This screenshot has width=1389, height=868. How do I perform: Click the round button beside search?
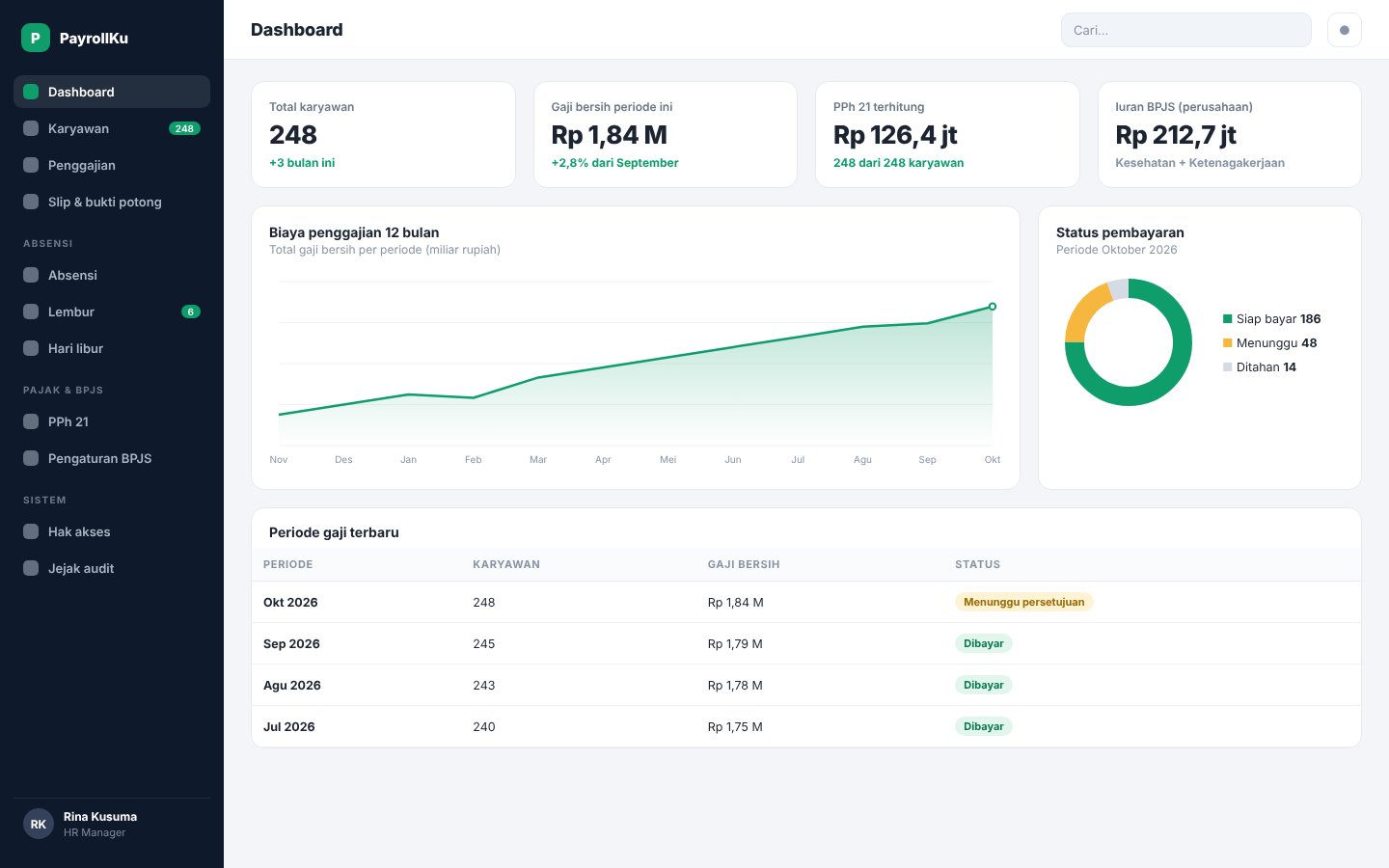click(x=1345, y=30)
